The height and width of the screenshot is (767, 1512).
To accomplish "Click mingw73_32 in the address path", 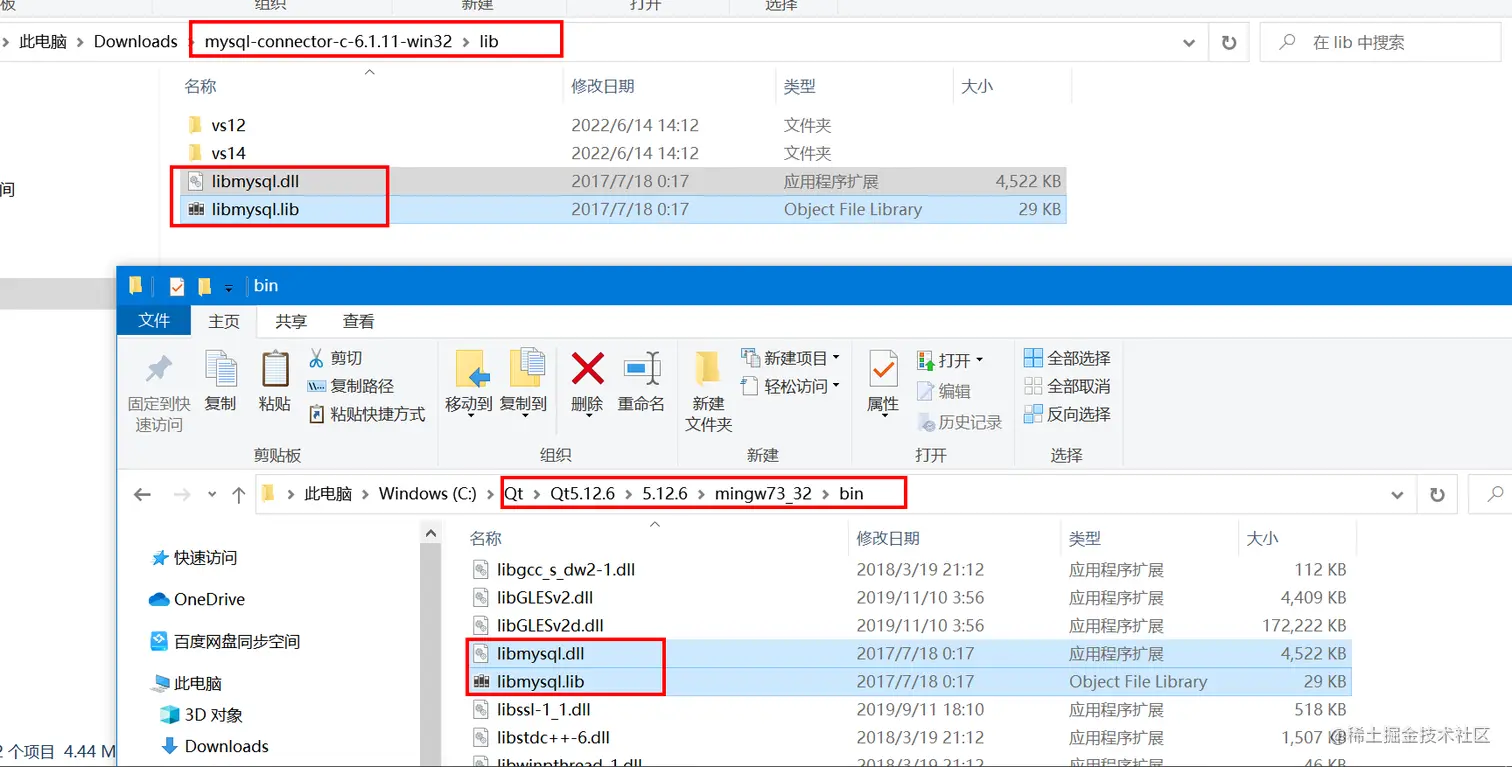I will pos(763,494).
